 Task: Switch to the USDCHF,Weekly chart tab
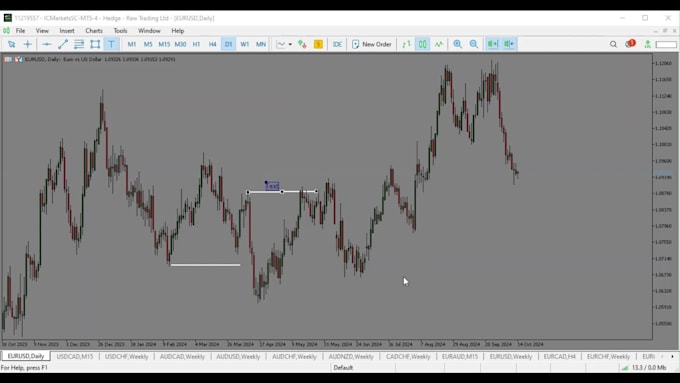(127, 357)
